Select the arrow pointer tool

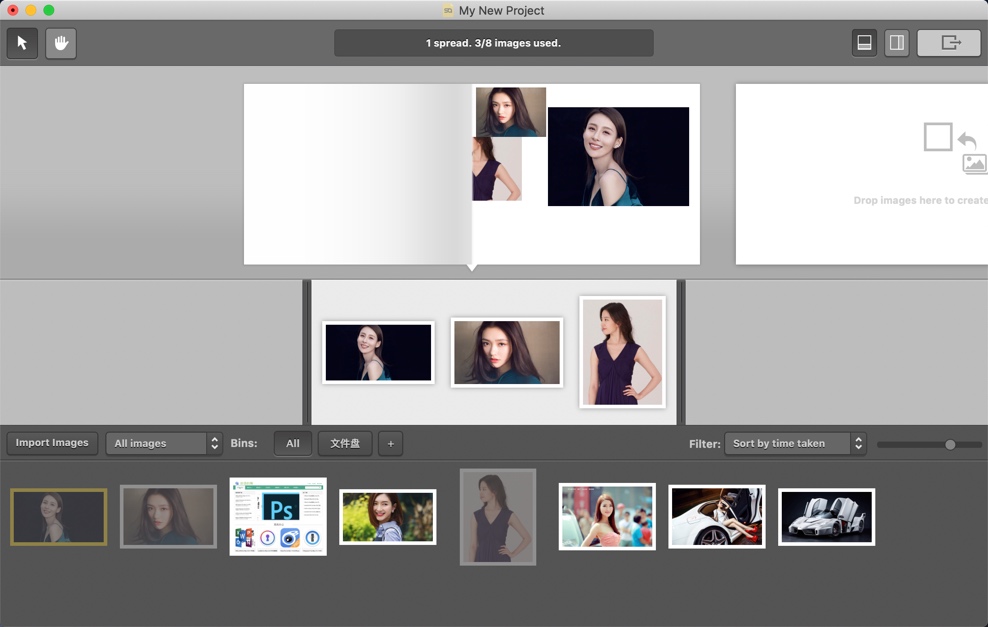[x=22, y=43]
